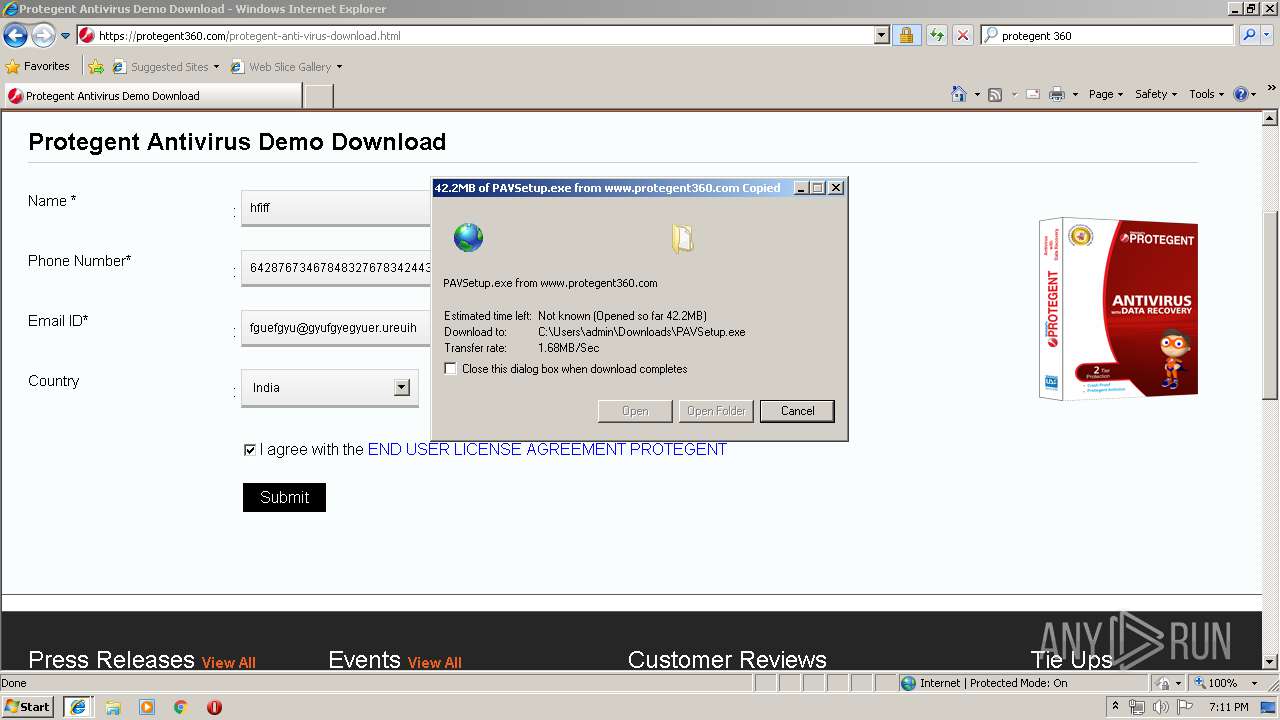Image resolution: width=1280 pixels, height=720 pixels.
Task: Click the globe icon in download dialog
Action: pos(468,238)
